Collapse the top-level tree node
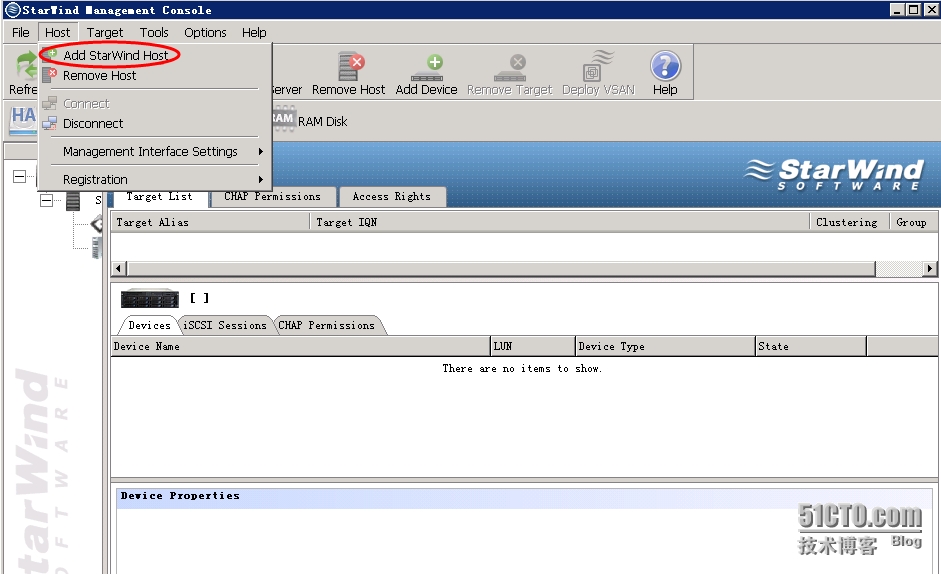The height and width of the screenshot is (574, 941). click(x=19, y=177)
